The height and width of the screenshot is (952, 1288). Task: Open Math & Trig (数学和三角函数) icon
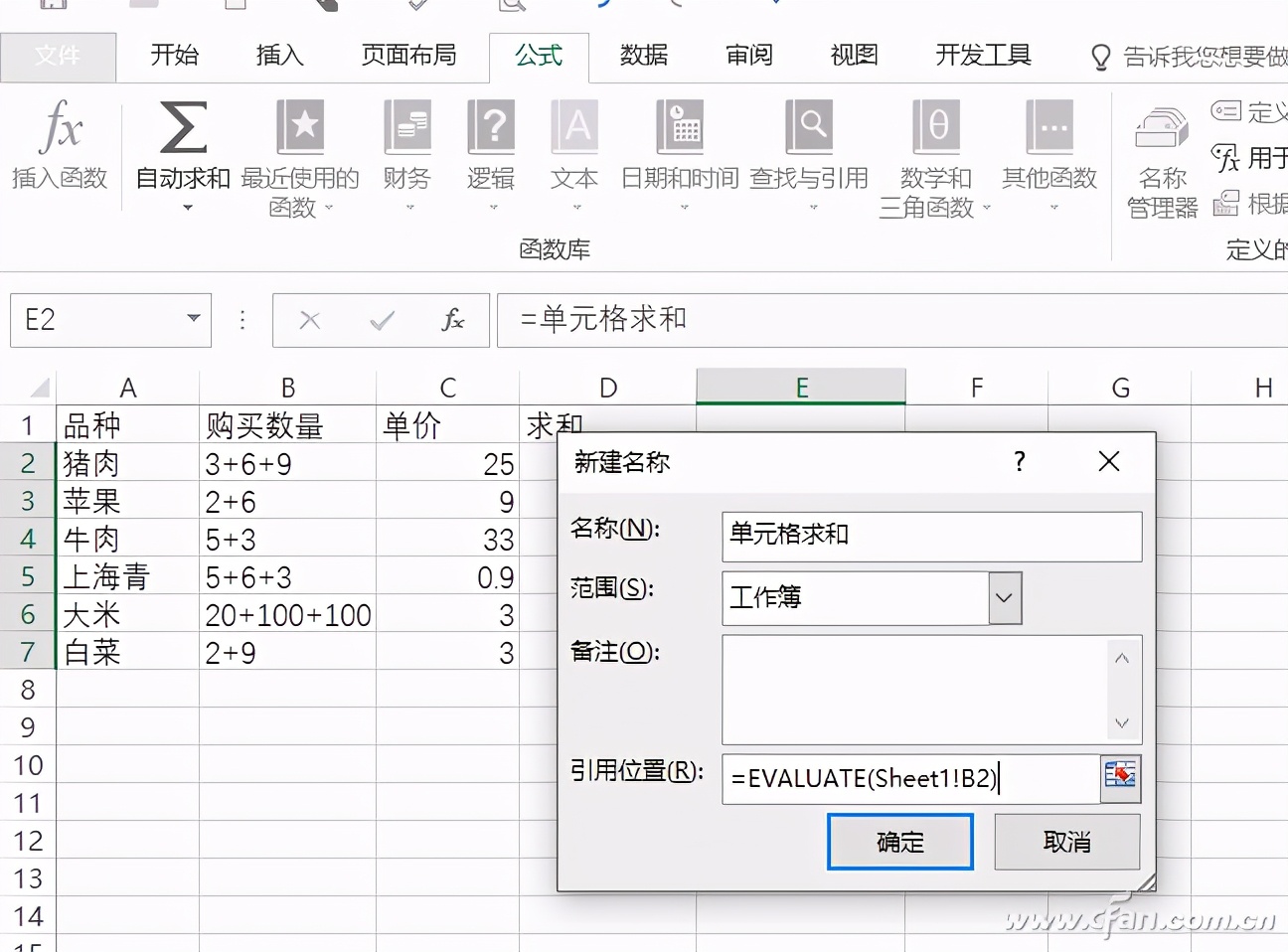[x=936, y=127]
